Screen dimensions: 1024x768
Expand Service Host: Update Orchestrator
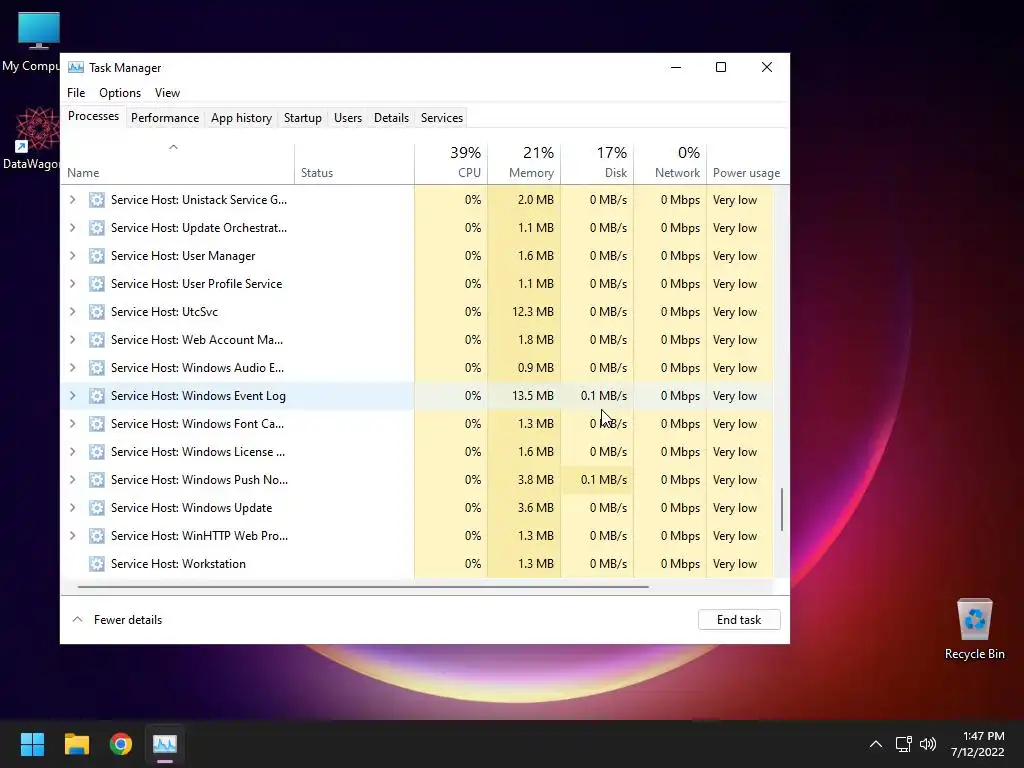pyautogui.click(x=72, y=228)
